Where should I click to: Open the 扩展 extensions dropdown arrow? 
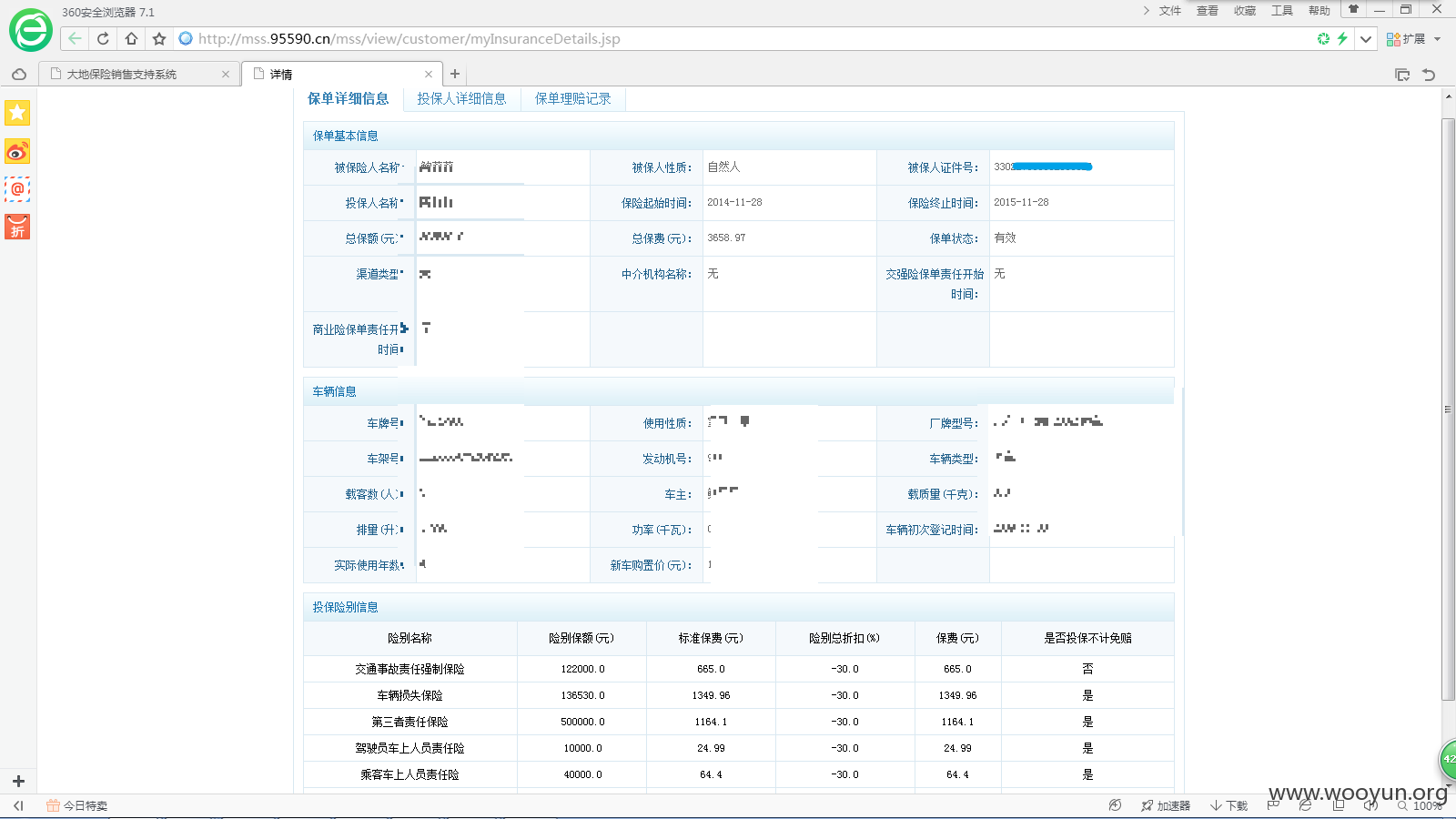click(x=1438, y=38)
